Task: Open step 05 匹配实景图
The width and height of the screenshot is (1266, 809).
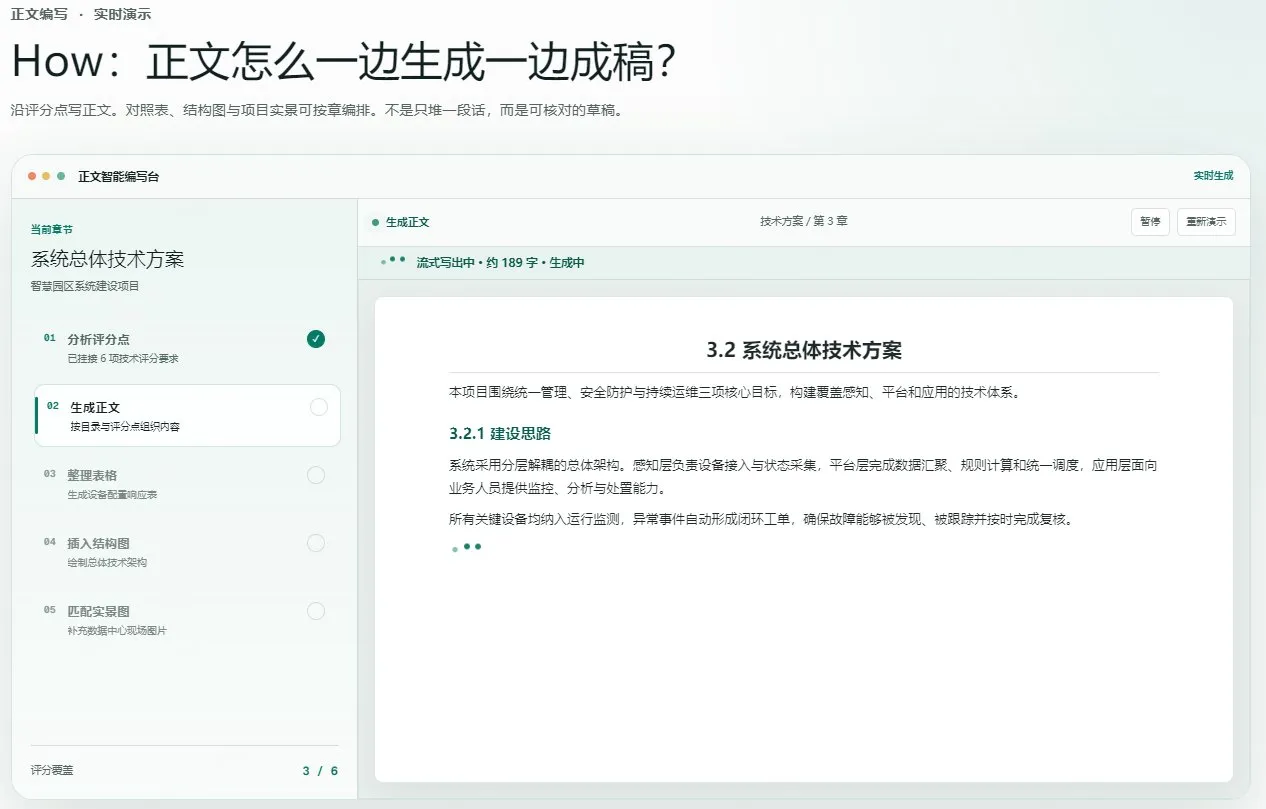Action: [186, 620]
